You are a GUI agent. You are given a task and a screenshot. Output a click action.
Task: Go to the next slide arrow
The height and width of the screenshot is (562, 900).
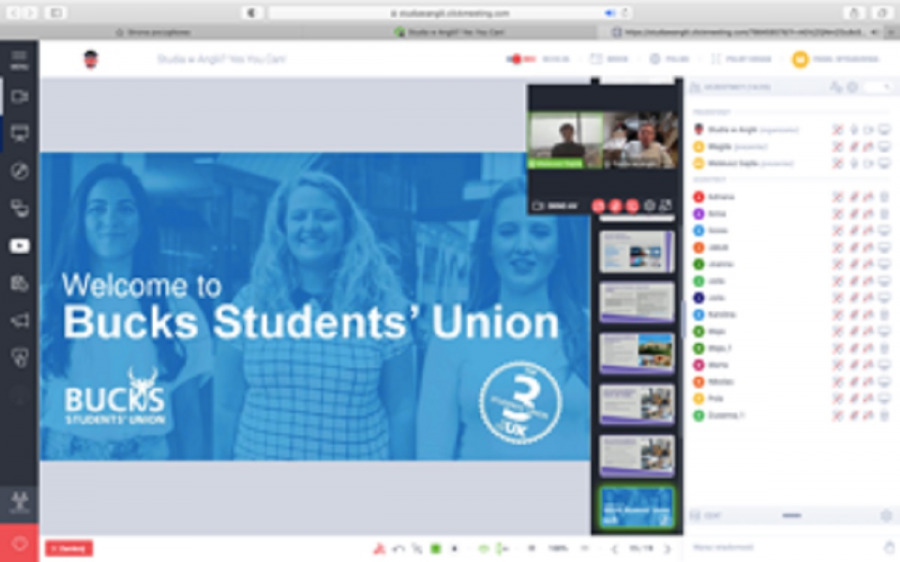coord(667,549)
